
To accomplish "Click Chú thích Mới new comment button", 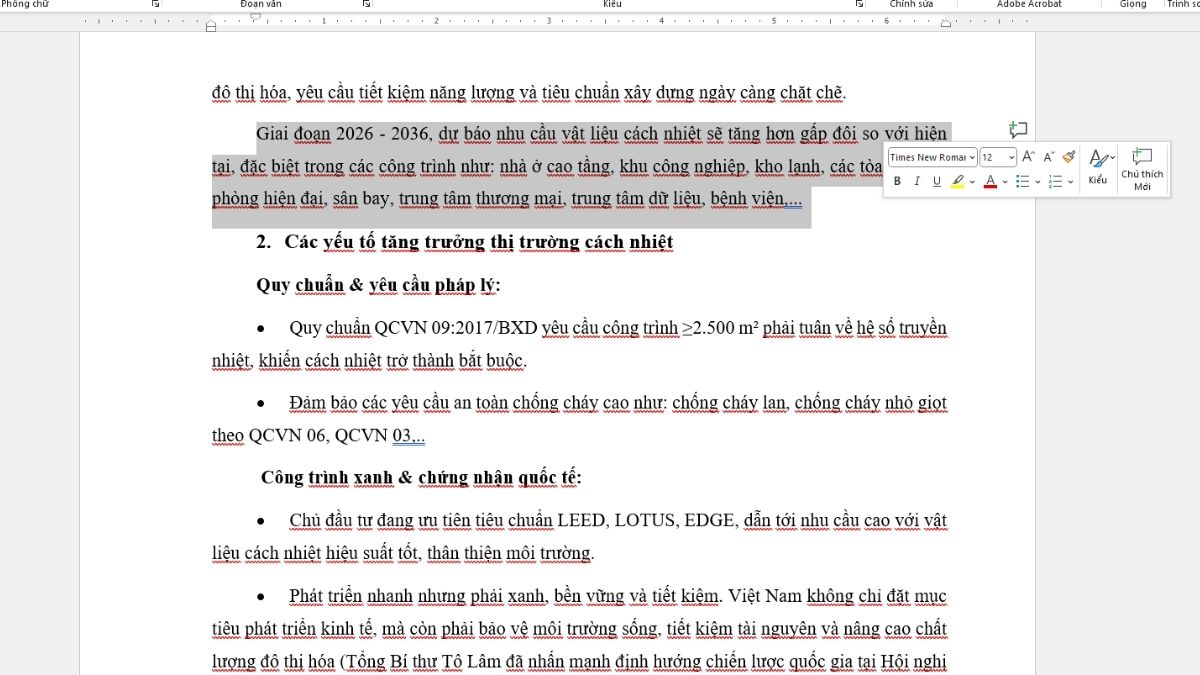I will pyautogui.click(x=1142, y=168).
